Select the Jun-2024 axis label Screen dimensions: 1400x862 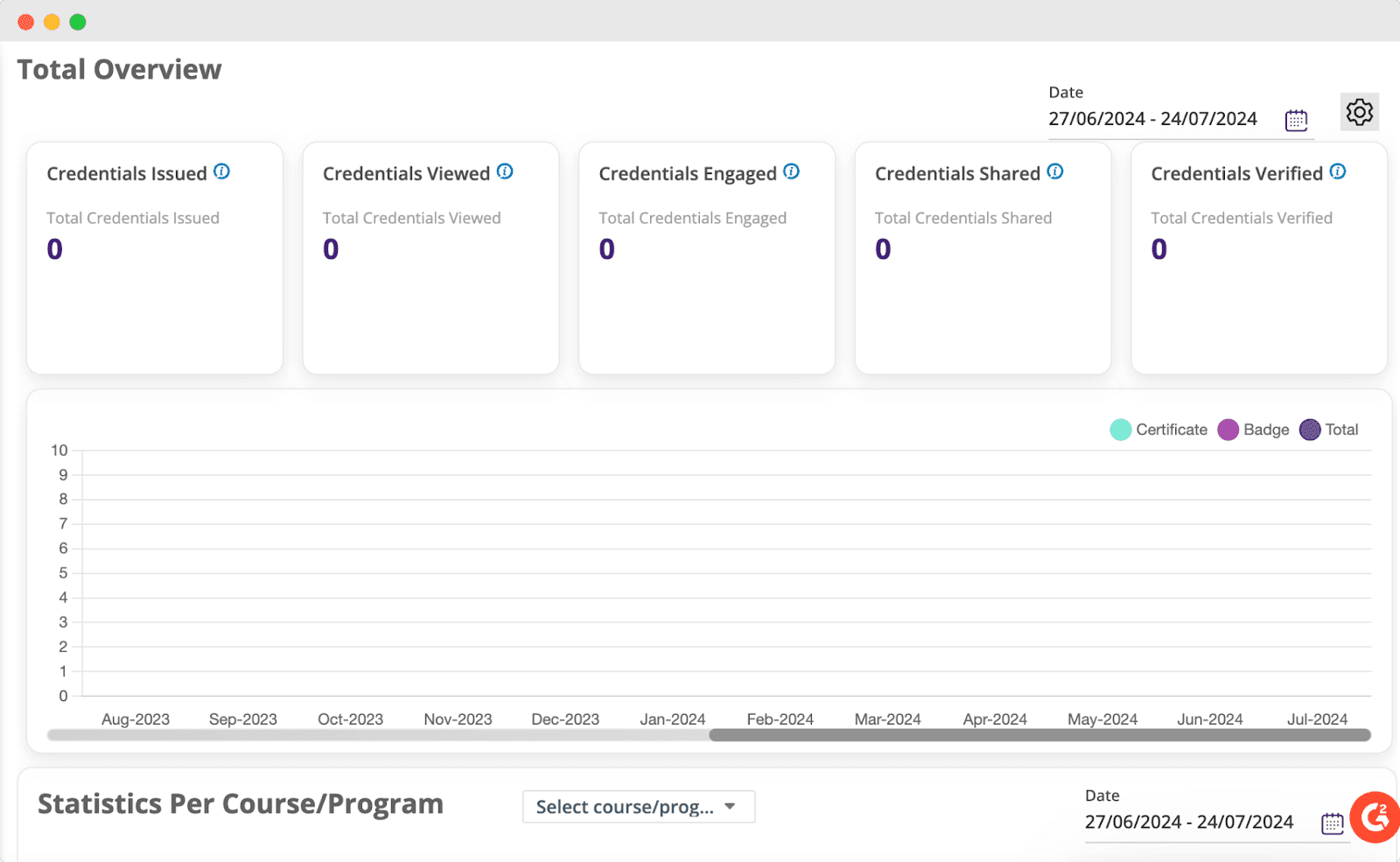click(1210, 719)
